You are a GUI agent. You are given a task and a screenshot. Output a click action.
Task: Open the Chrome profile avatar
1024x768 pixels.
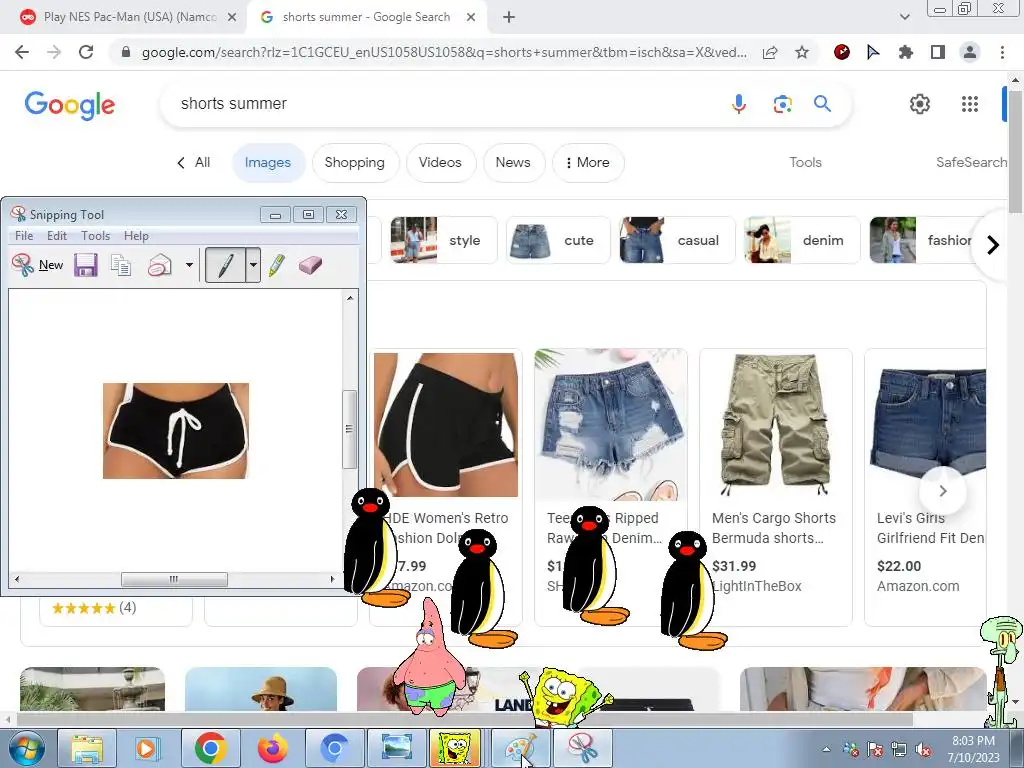(970, 52)
